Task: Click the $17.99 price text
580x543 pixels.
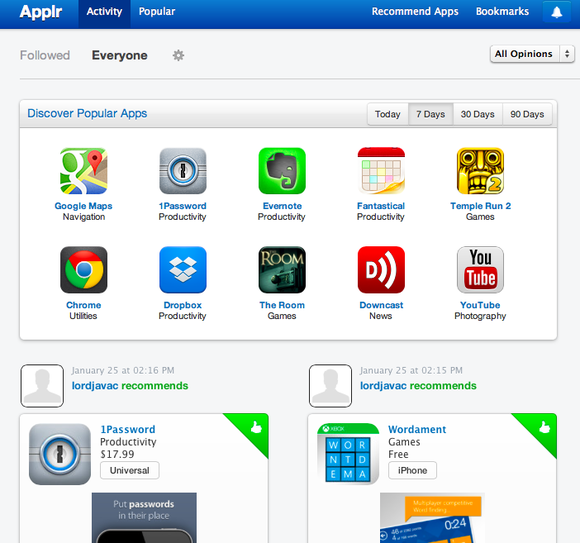Action: (x=117, y=454)
